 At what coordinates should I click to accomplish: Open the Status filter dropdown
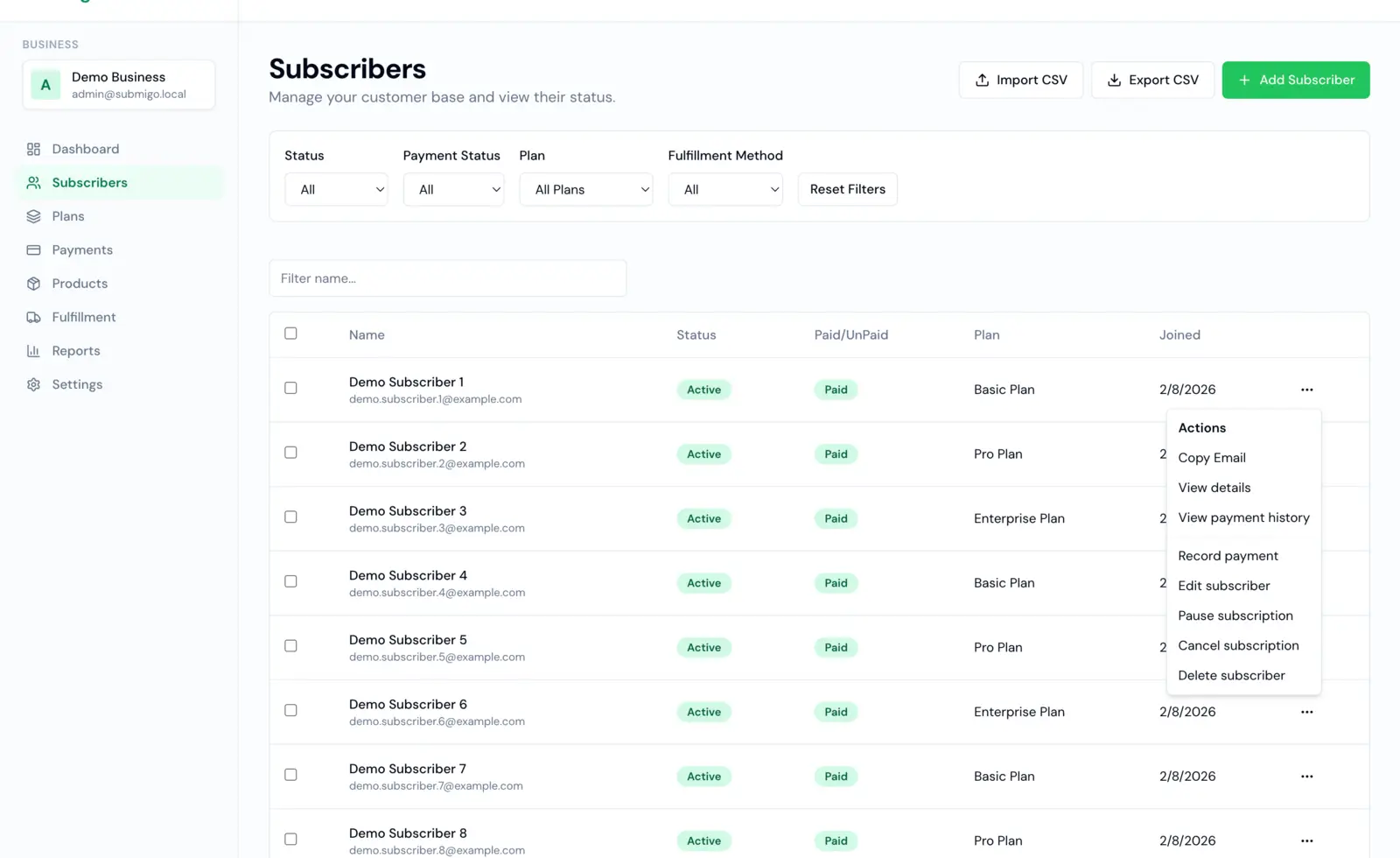click(335, 189)
